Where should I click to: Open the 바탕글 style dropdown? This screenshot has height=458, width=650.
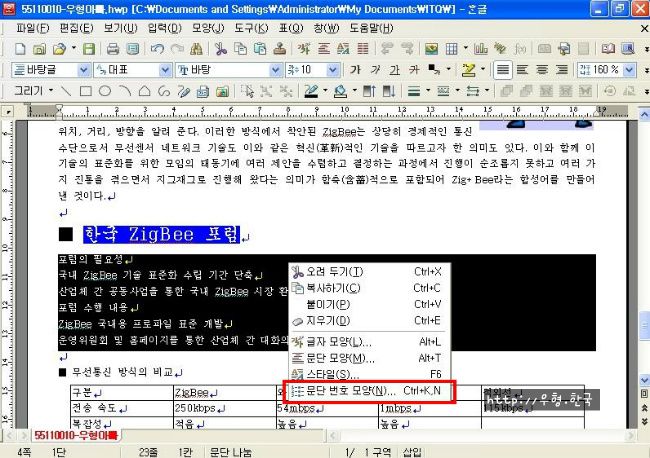[x=83, y=70]
